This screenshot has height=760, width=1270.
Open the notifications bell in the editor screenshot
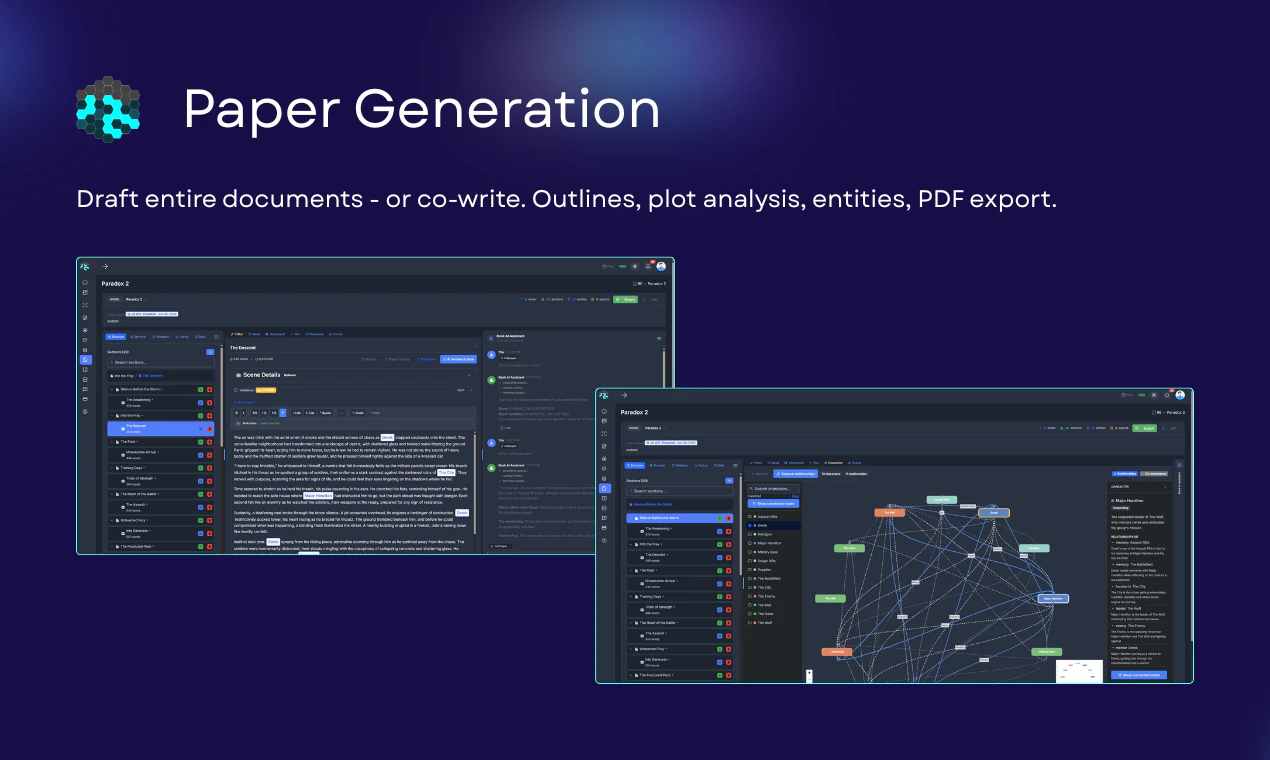click(x=648, y=266)
